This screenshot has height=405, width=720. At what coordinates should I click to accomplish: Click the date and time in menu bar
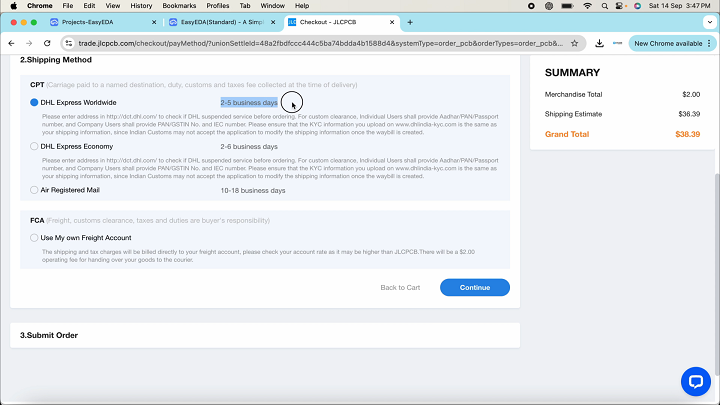pos(679,6)
